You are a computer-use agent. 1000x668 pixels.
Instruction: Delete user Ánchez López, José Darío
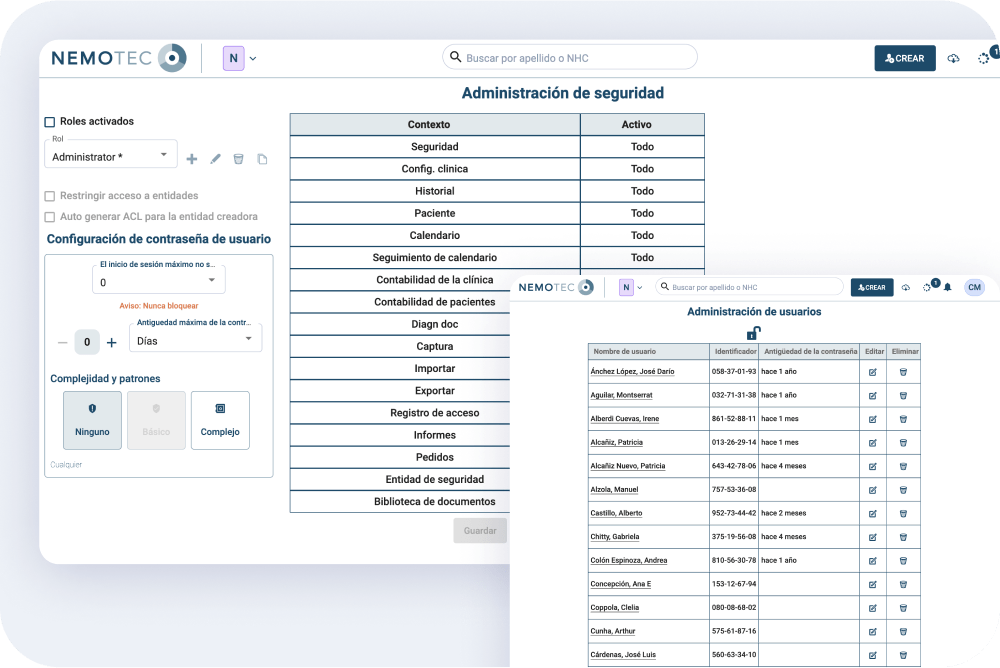click(x=903, y=372)
